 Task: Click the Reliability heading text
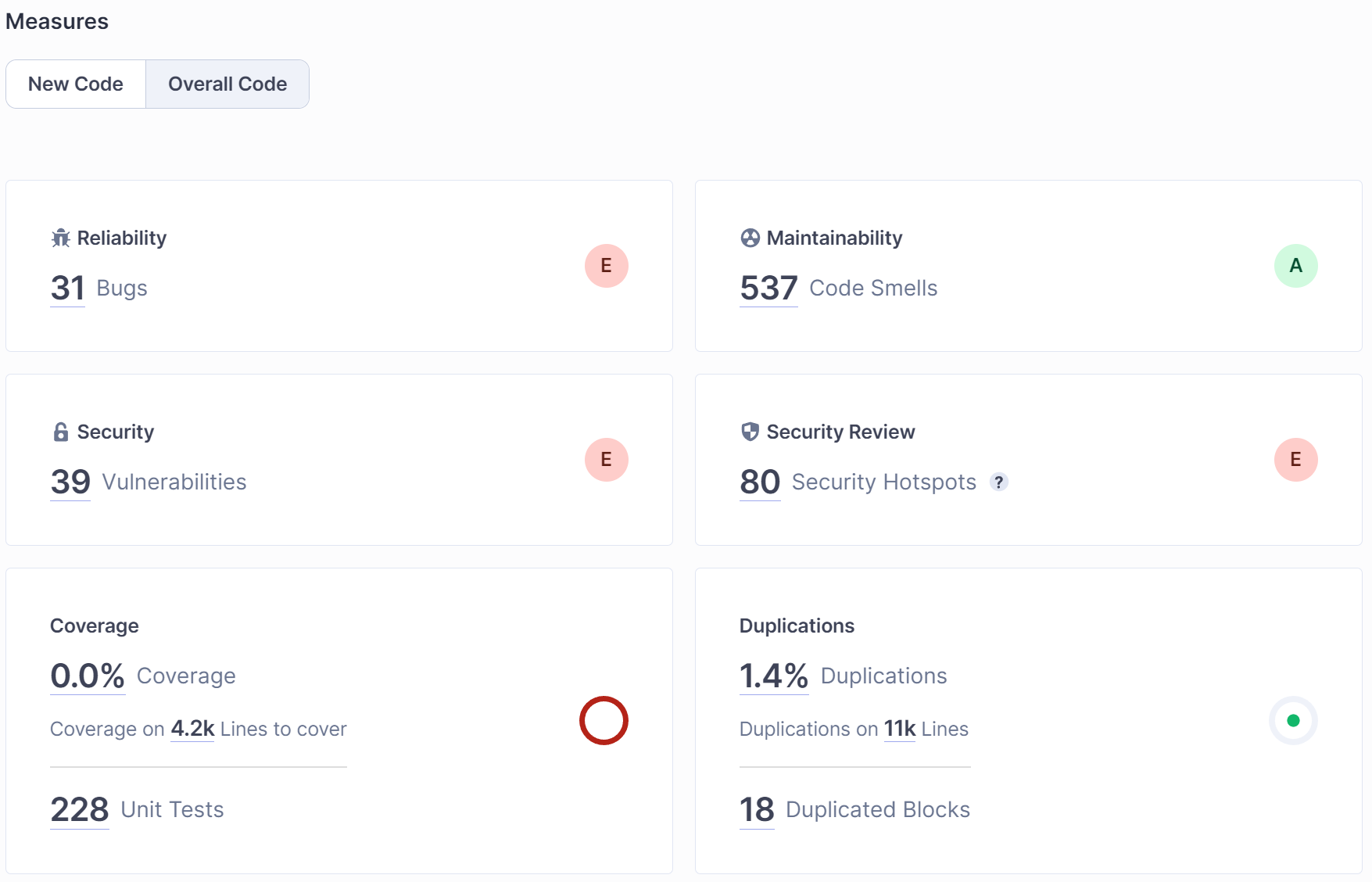click(122, 238)
